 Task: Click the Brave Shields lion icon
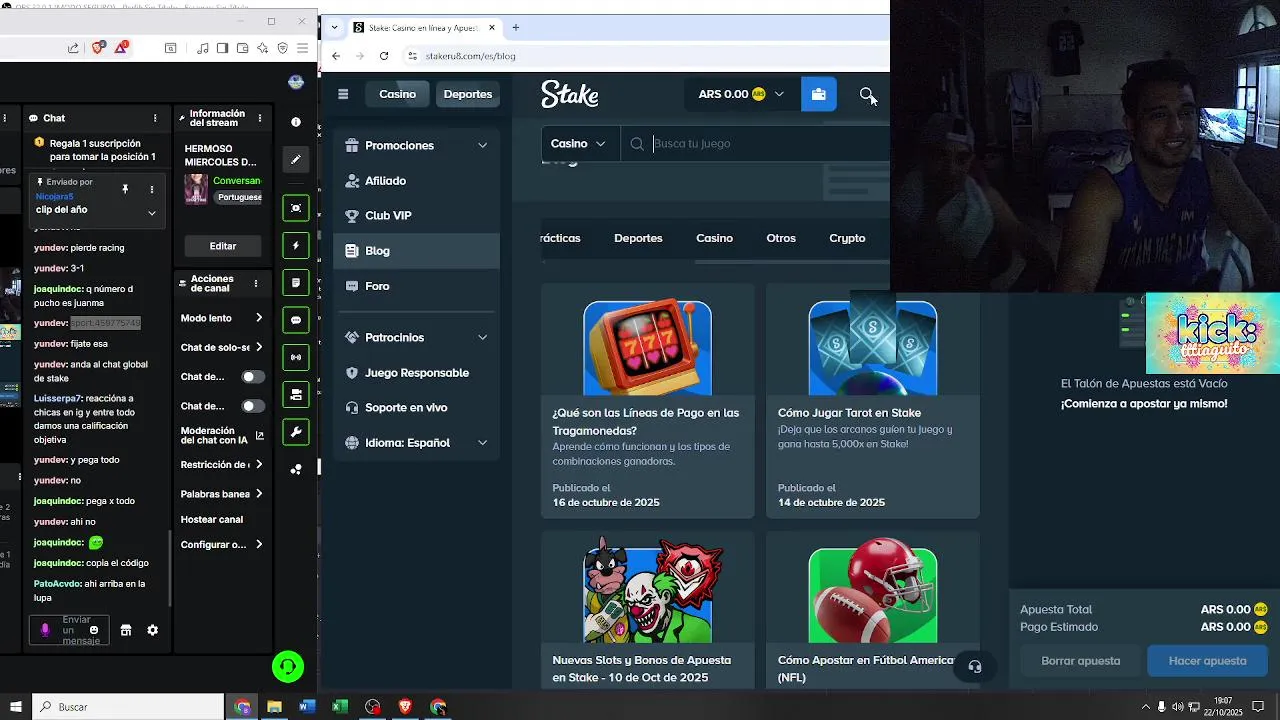pyautogui.click(x=99, y=48)
